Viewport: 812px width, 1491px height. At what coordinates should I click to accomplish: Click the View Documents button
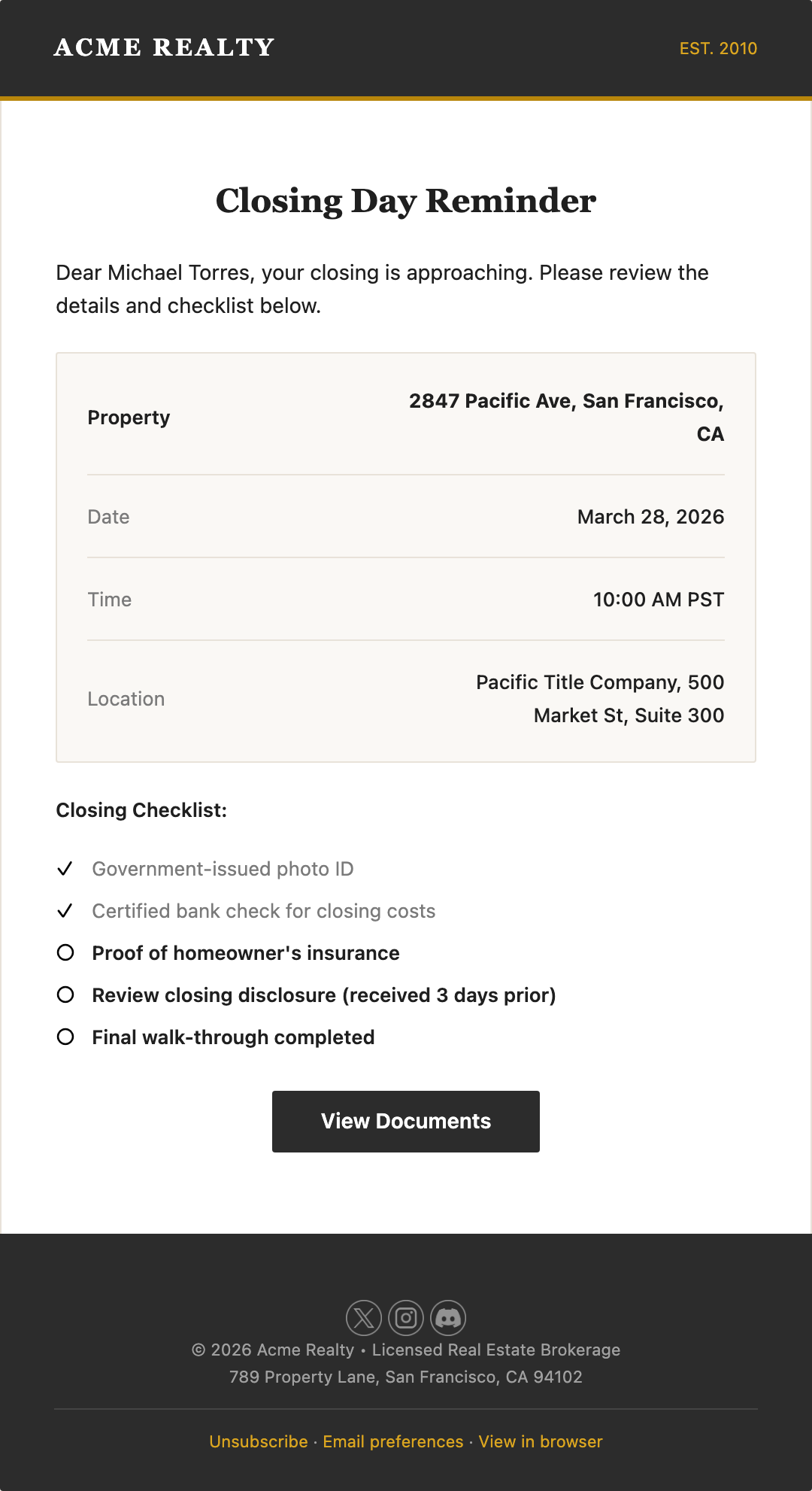tap(406, 1122)
